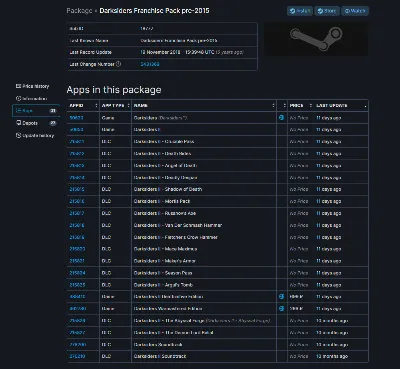Open the Update history sidebar tab
Image resolution: width=400 pixels, height=369 pixels.
pyautogui.click(x=35, y=136)
